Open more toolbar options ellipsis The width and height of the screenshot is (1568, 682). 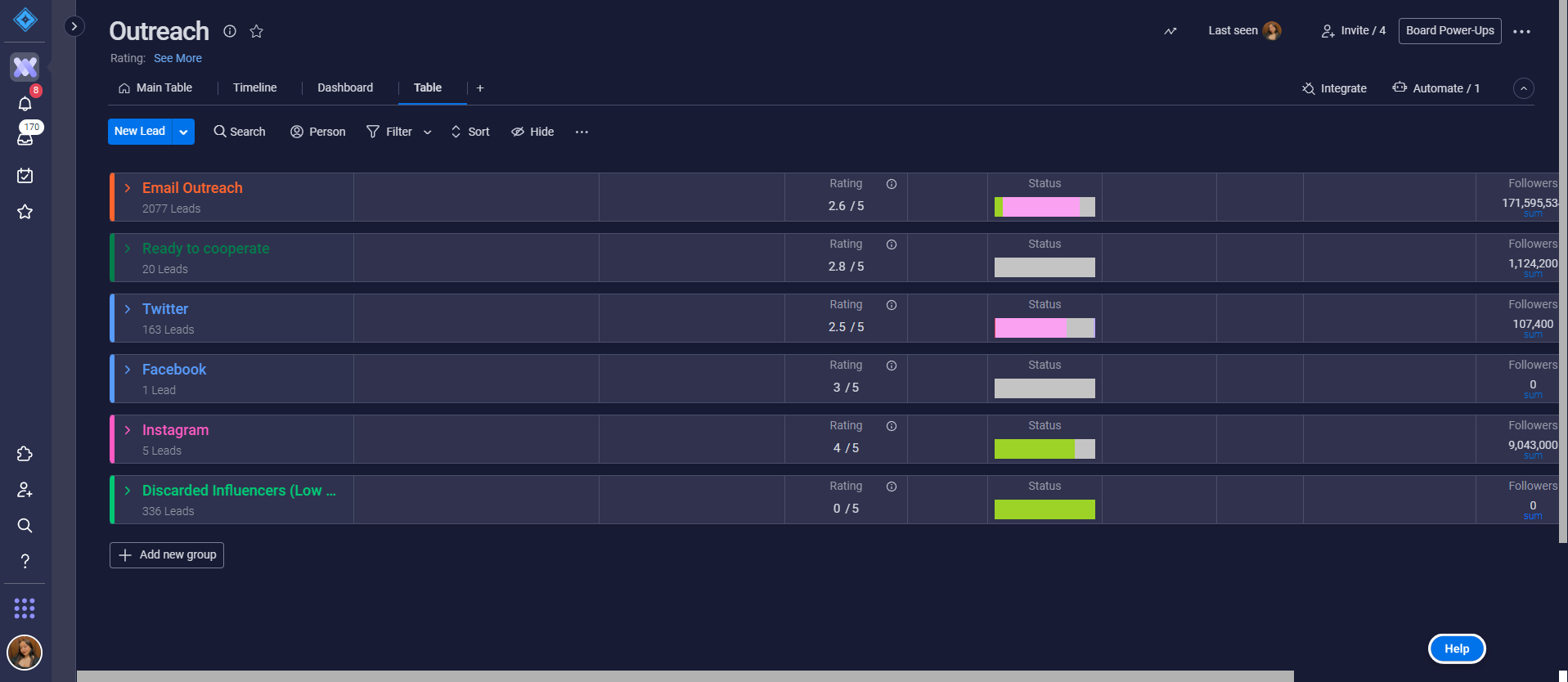[582, 132]
